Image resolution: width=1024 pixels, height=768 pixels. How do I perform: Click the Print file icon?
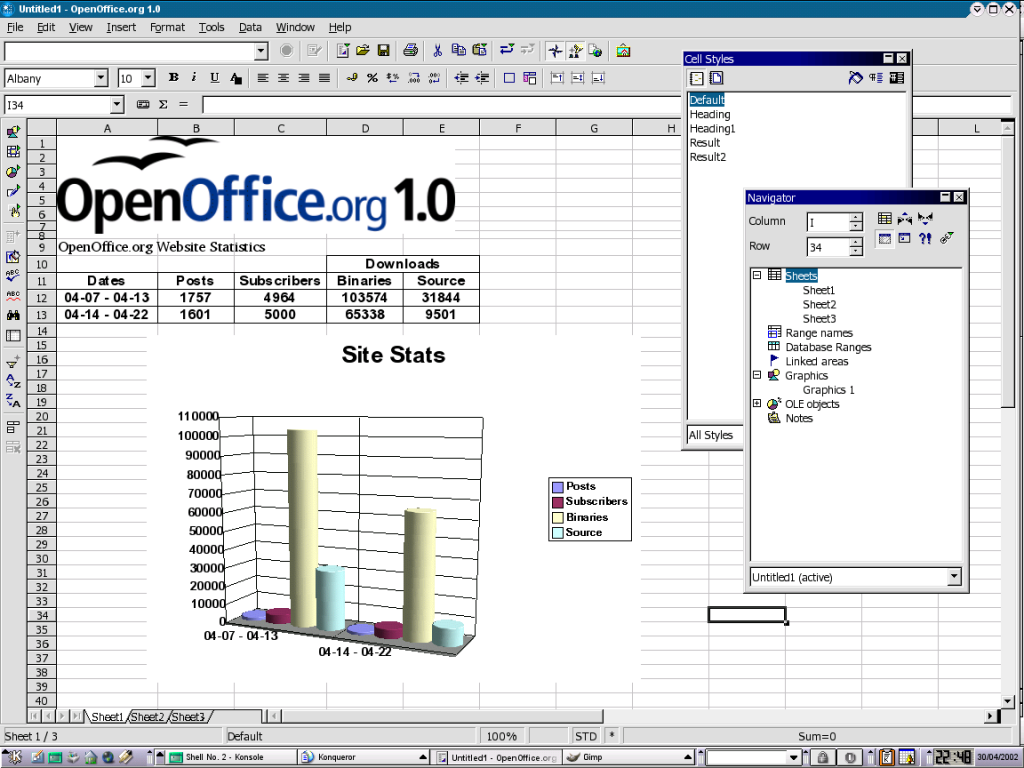pyautogui.click(x=410, y=50)
